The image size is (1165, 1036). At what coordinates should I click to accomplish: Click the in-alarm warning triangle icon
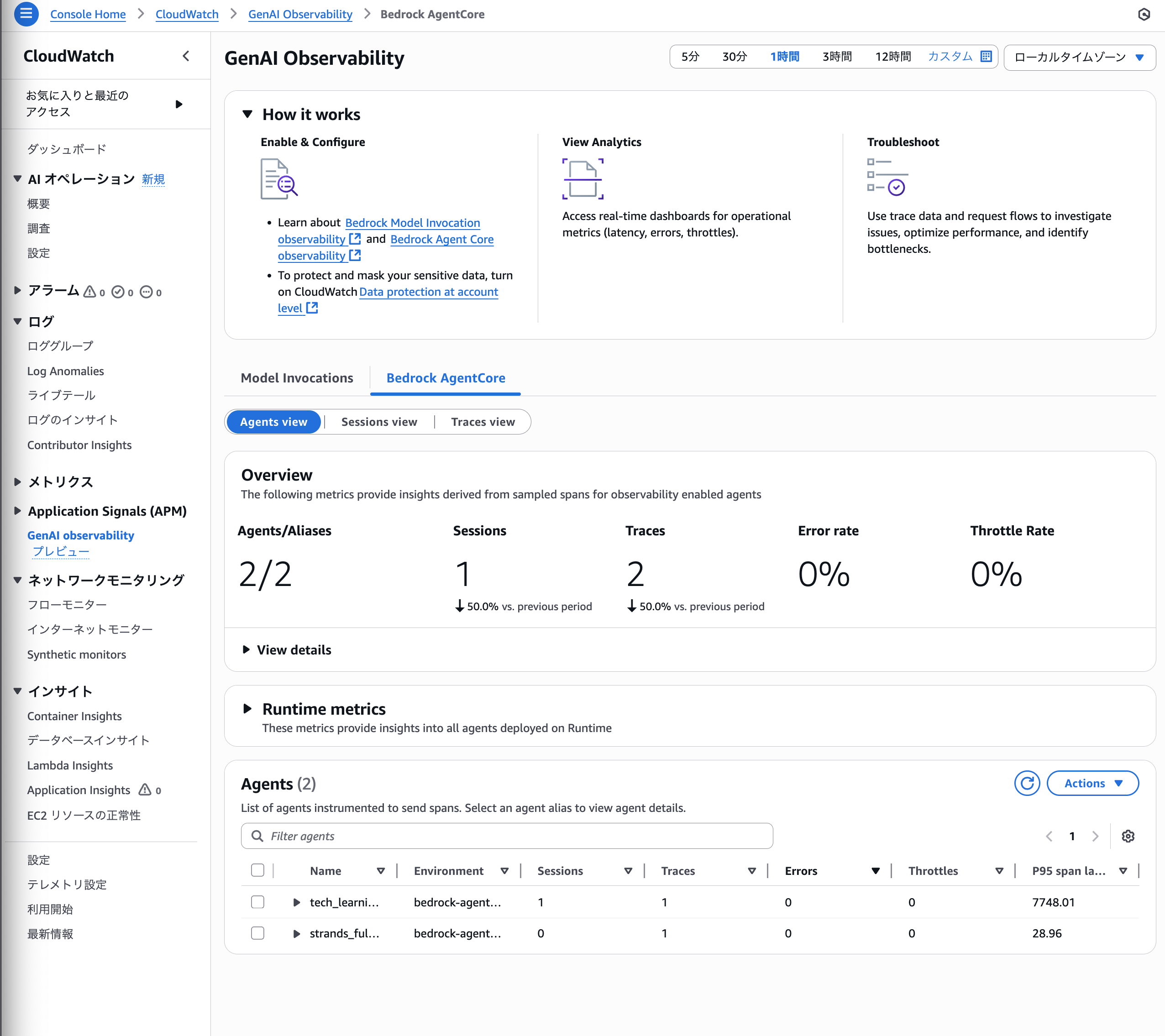coord(90,292)
